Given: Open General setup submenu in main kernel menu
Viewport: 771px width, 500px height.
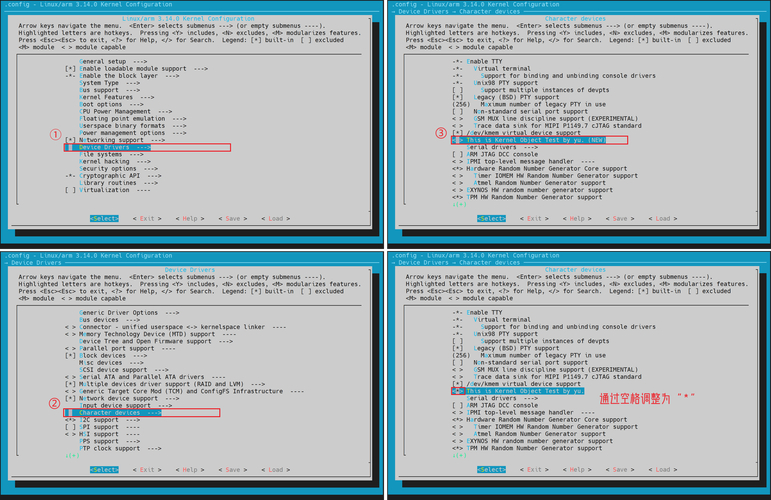Looking at the screenshot, I should (x=113, y=61).
